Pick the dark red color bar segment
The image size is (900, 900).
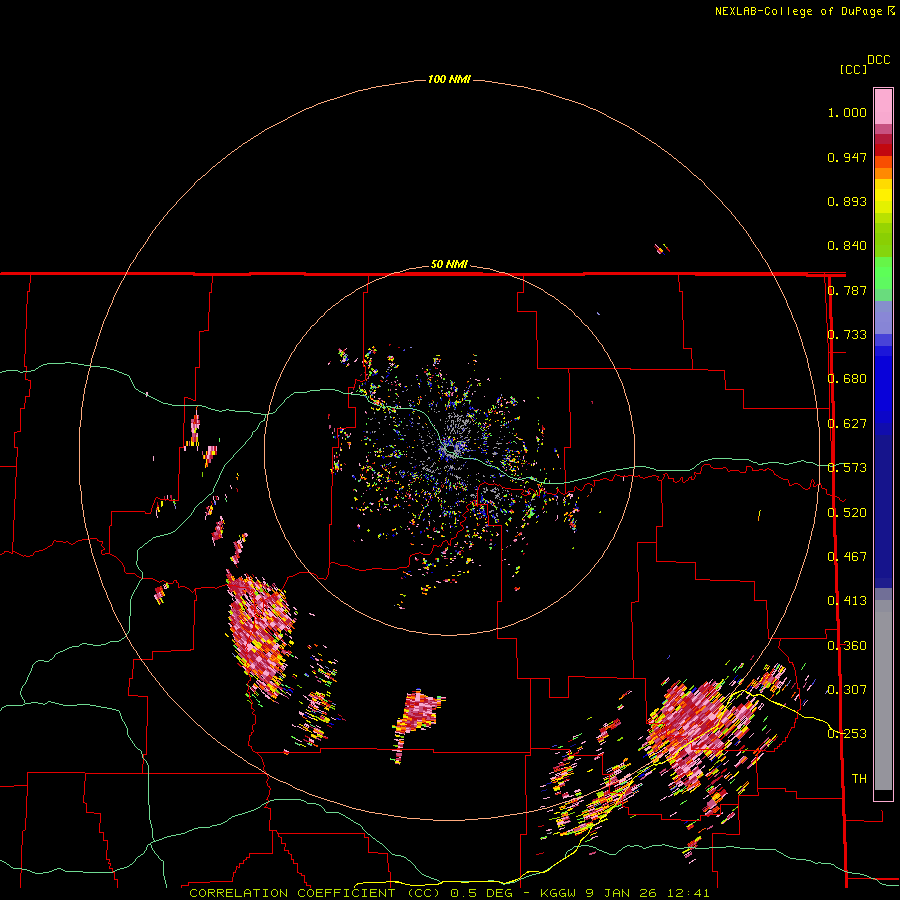(x=883, y=150)
